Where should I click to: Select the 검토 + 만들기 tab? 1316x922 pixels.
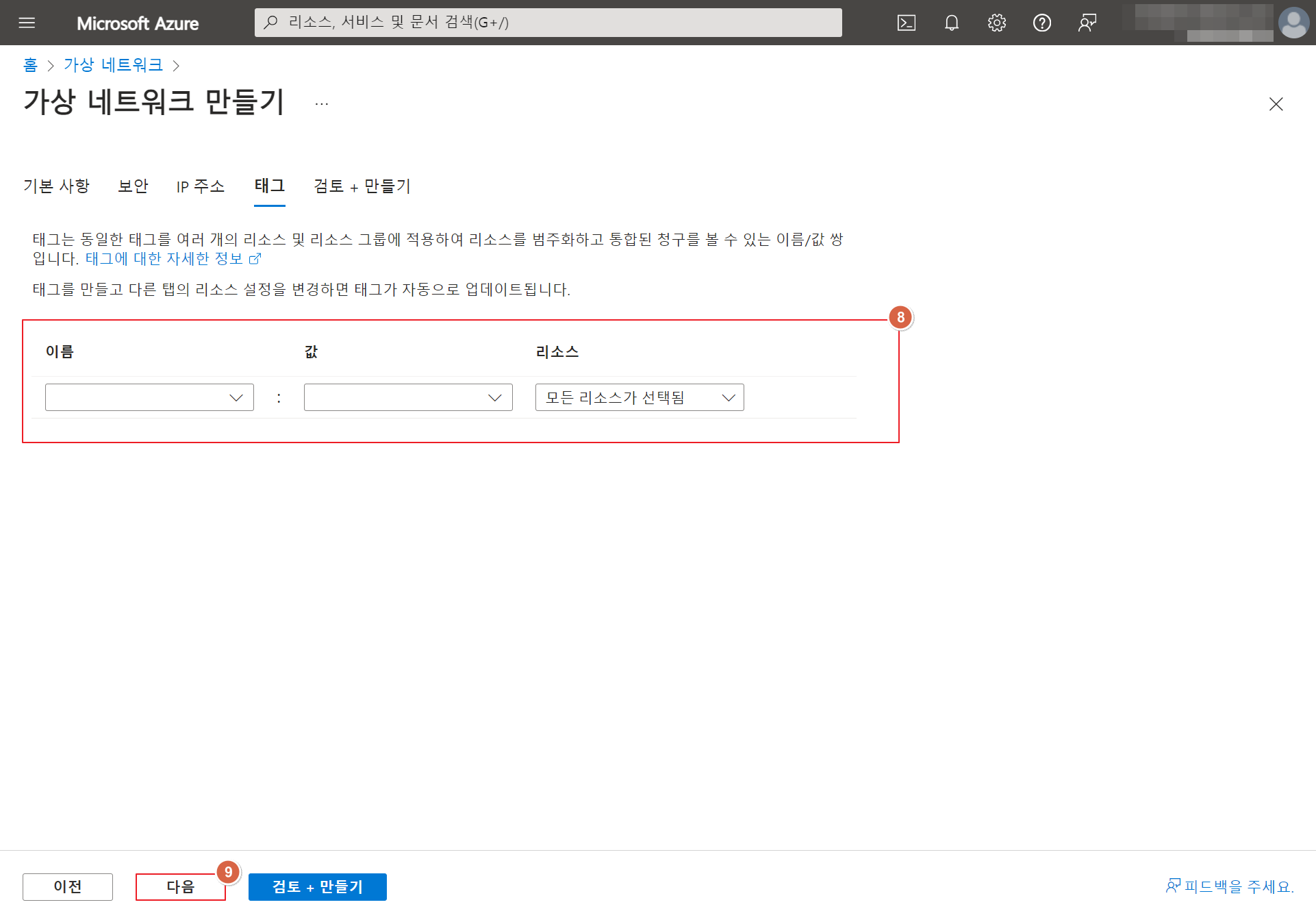coord(362,186)
